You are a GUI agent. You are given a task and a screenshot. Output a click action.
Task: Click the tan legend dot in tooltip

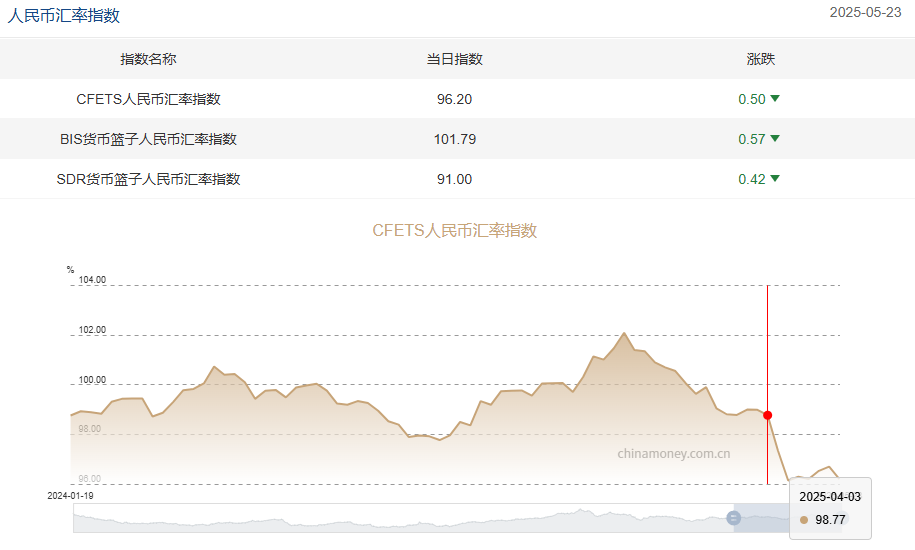pyautogui.click(x=804, y=520)
